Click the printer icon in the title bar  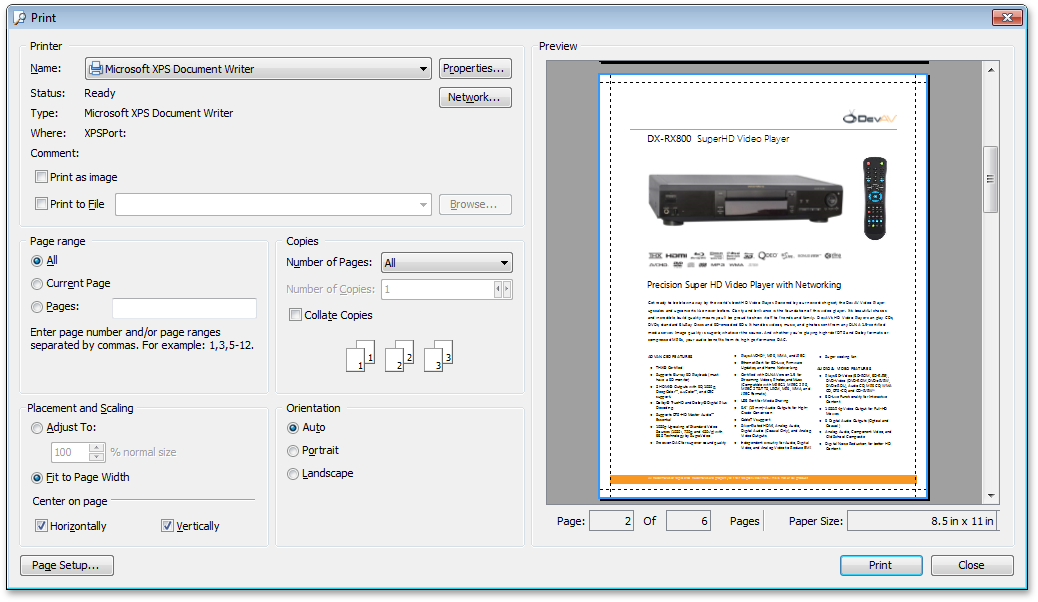coord(19,17)
